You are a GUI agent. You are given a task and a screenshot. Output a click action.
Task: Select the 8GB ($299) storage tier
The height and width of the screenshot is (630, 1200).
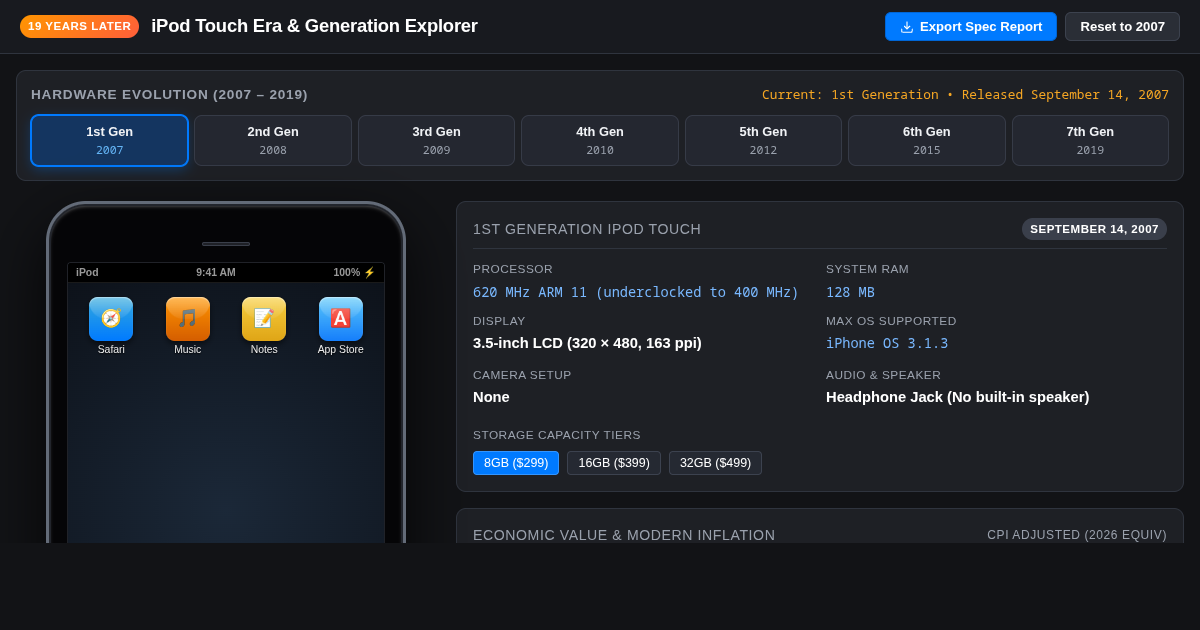[516, 463]
